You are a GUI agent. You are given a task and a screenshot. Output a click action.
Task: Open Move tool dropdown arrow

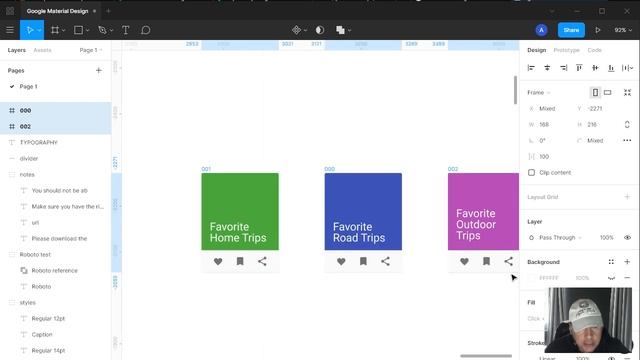click(39, 30)
